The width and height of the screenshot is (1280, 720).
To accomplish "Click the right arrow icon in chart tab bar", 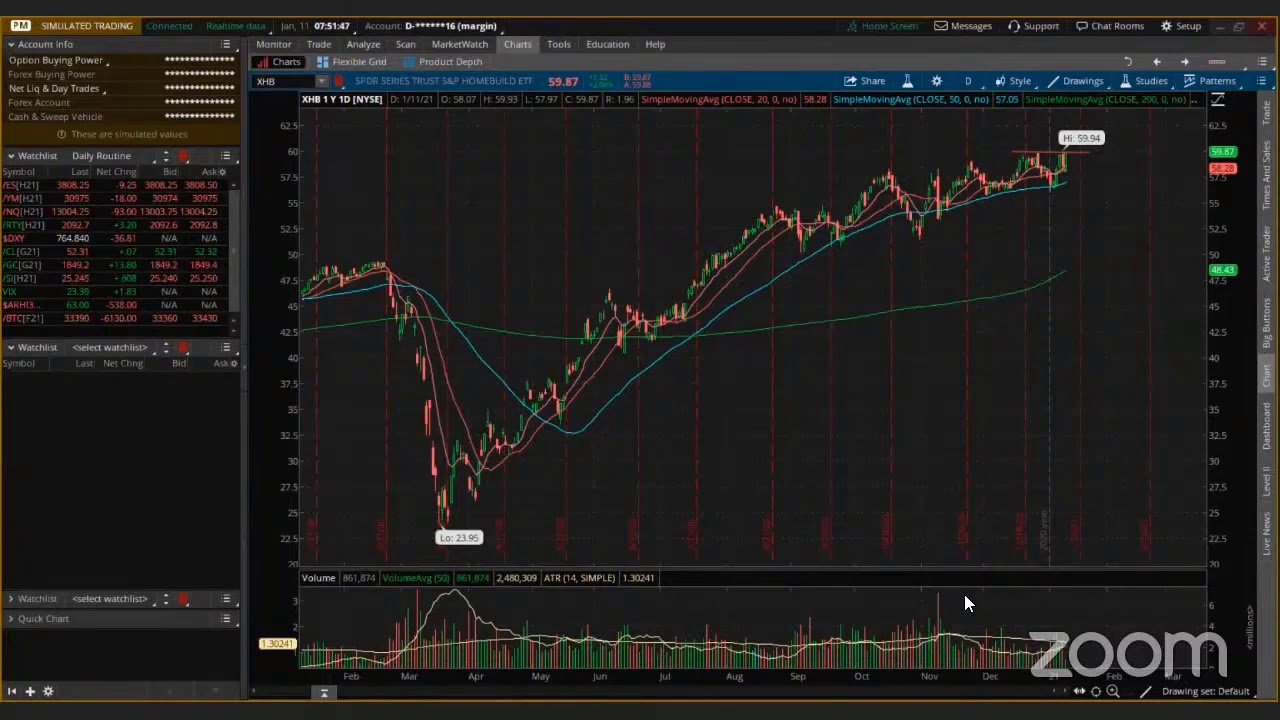I will [x=1185, y=62].
